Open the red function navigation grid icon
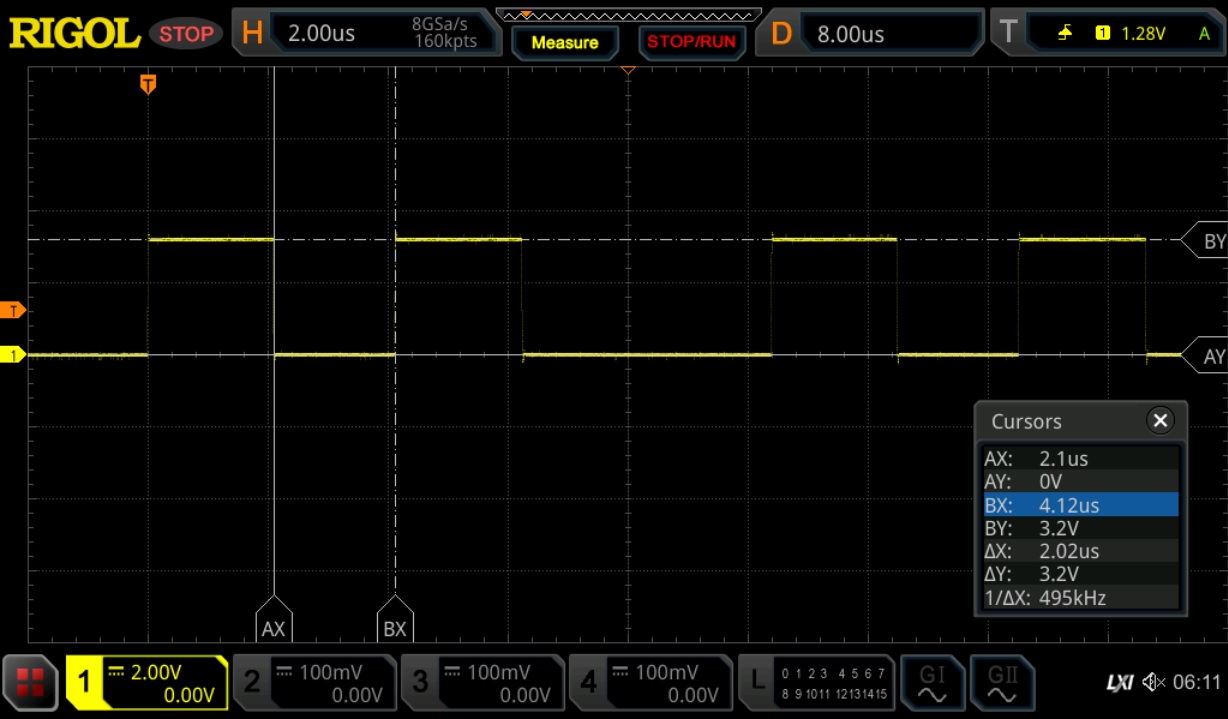The height and width of the screenshot is (719, 1228). pos(30,683)
